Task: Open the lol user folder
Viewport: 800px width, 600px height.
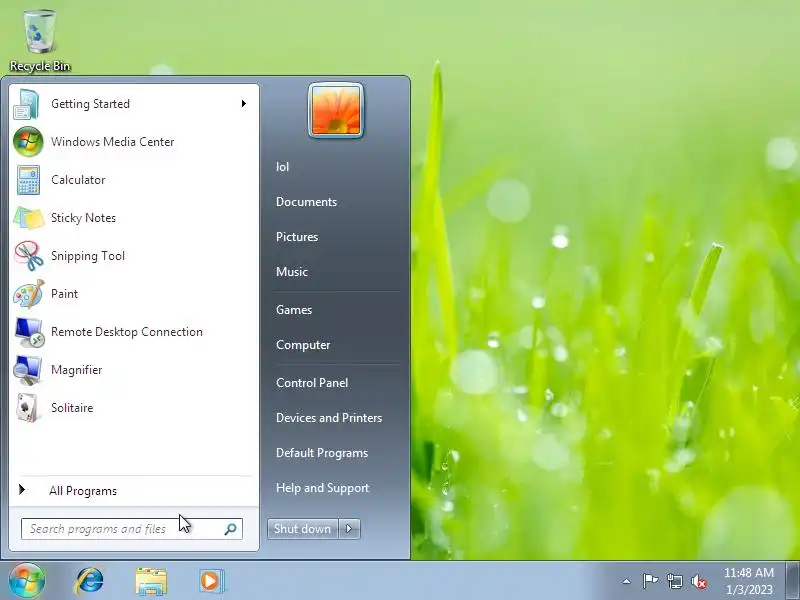Action: [282, 167]
